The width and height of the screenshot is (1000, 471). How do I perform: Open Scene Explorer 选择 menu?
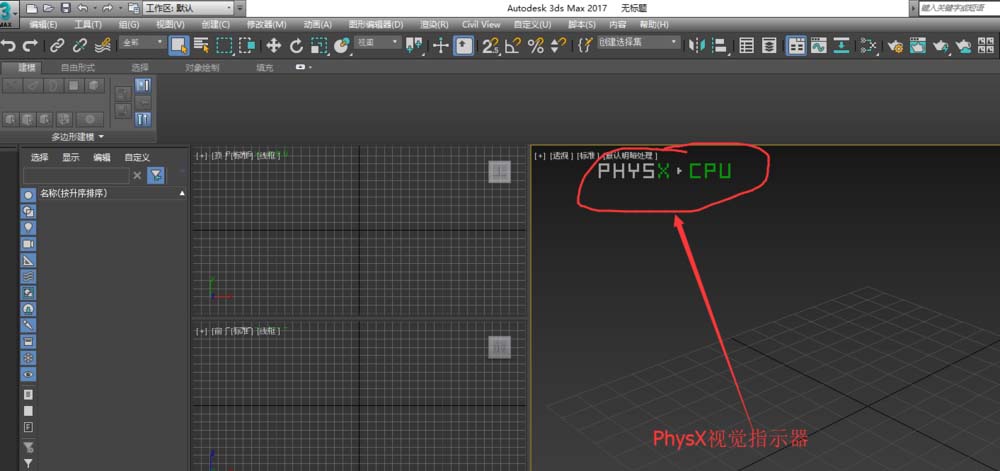coord(40,157)
